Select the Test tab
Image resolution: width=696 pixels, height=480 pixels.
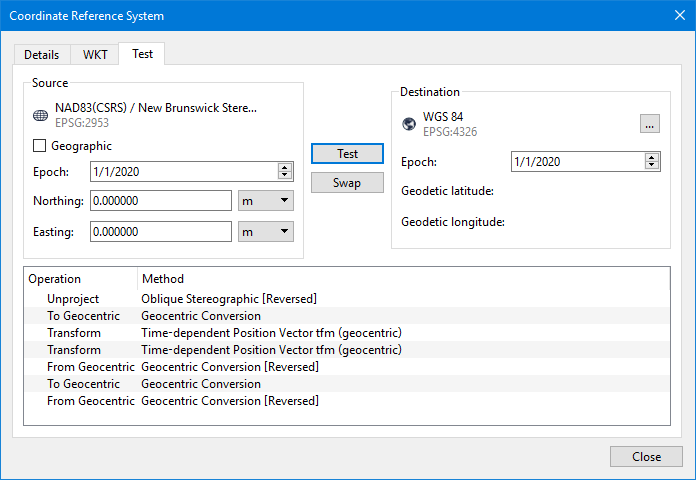(x=142, y=54)
